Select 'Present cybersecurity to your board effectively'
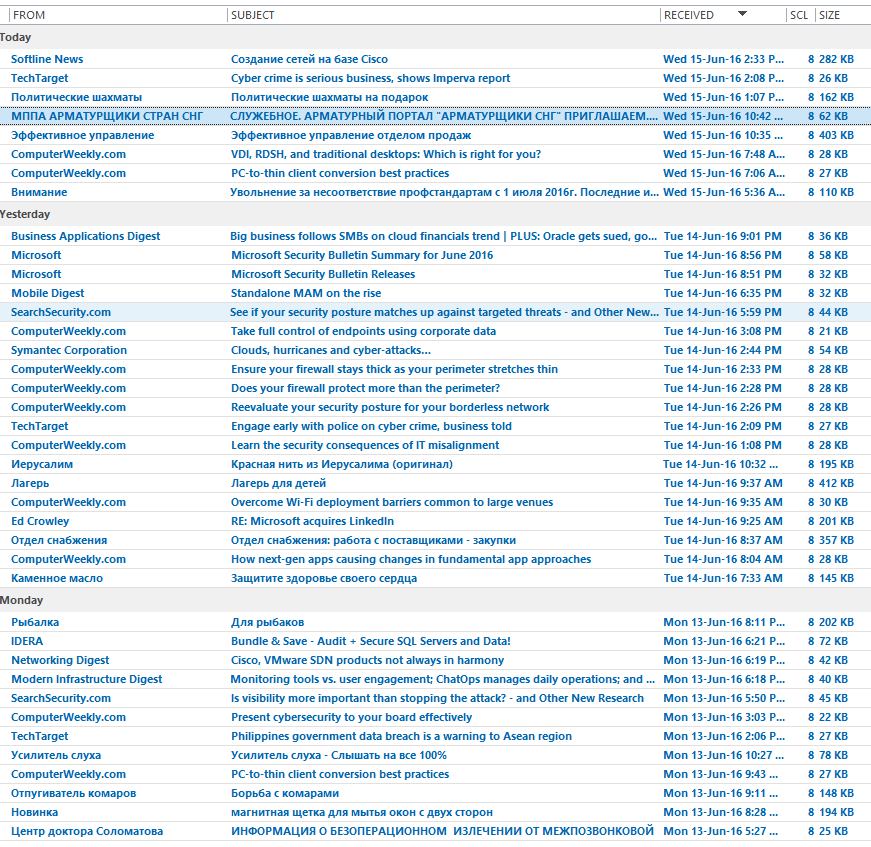Screen dimensions: 871x847 tap(436, 717)
